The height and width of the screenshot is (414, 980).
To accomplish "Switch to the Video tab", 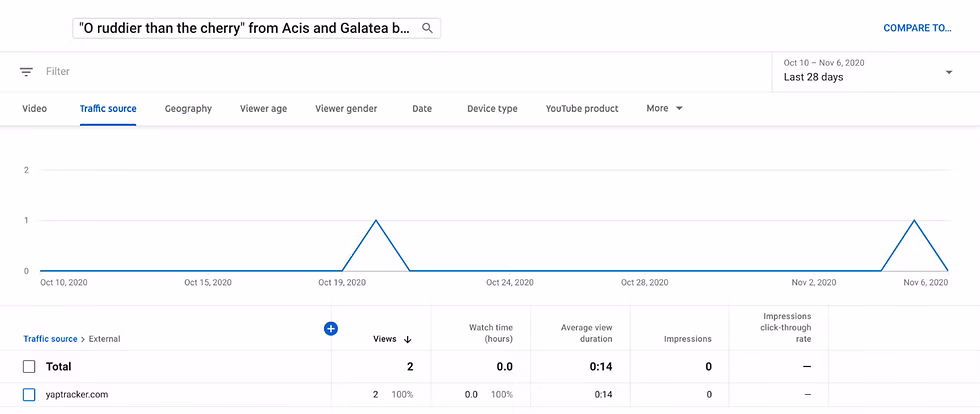I will coord(34,108).
